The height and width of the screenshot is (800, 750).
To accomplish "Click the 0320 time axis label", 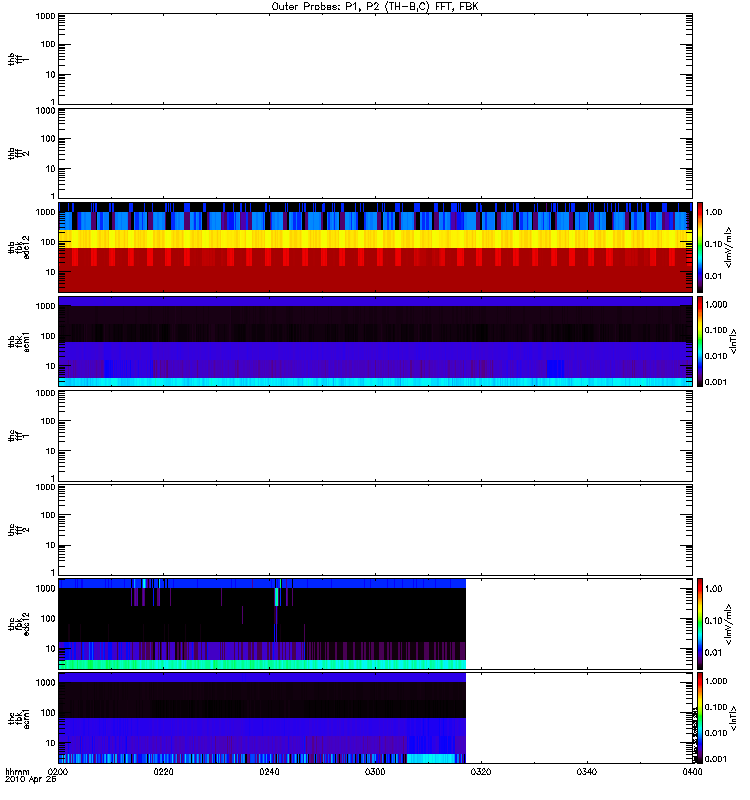I will (481, 772).
